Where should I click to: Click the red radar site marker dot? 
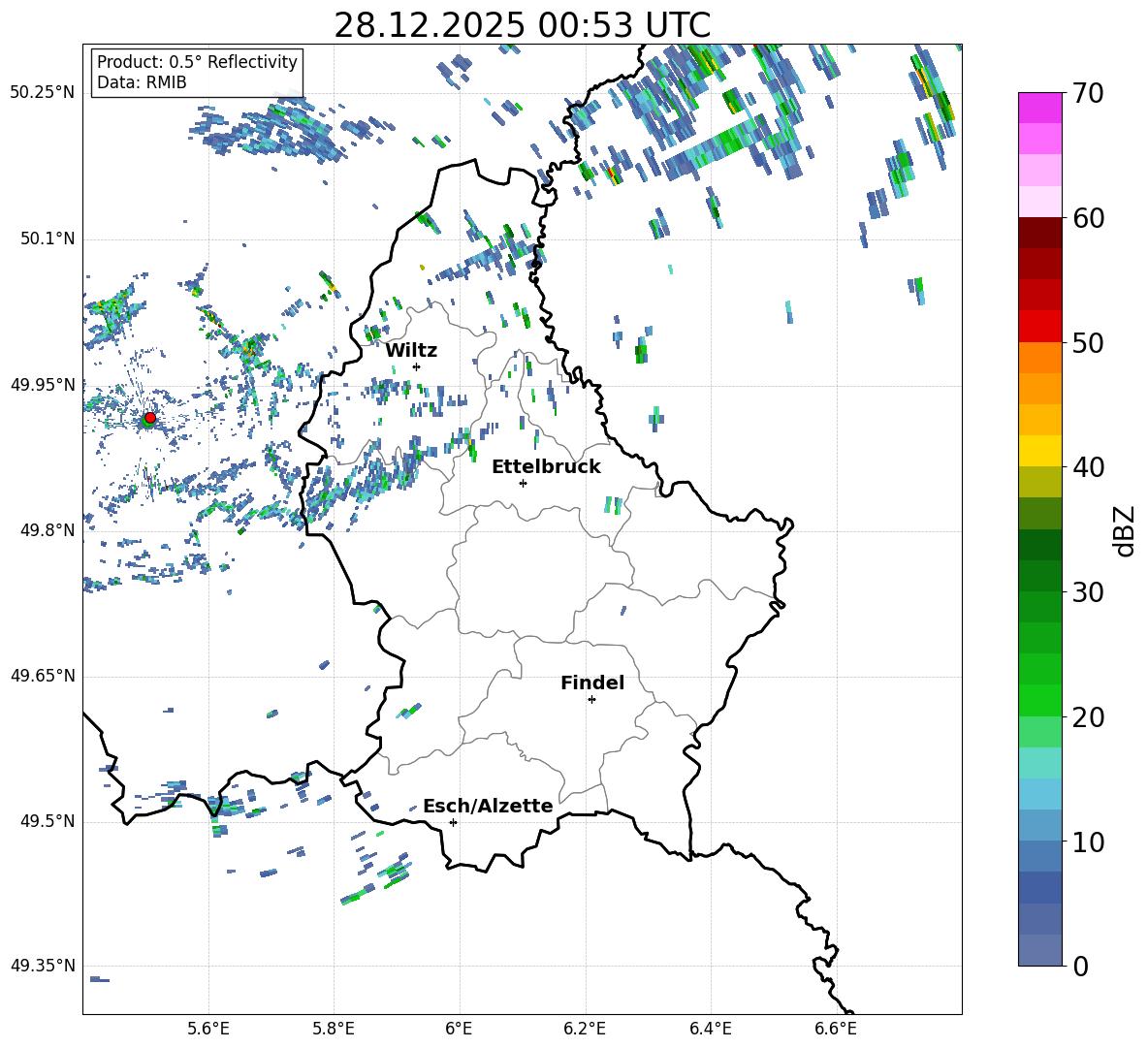150,418
